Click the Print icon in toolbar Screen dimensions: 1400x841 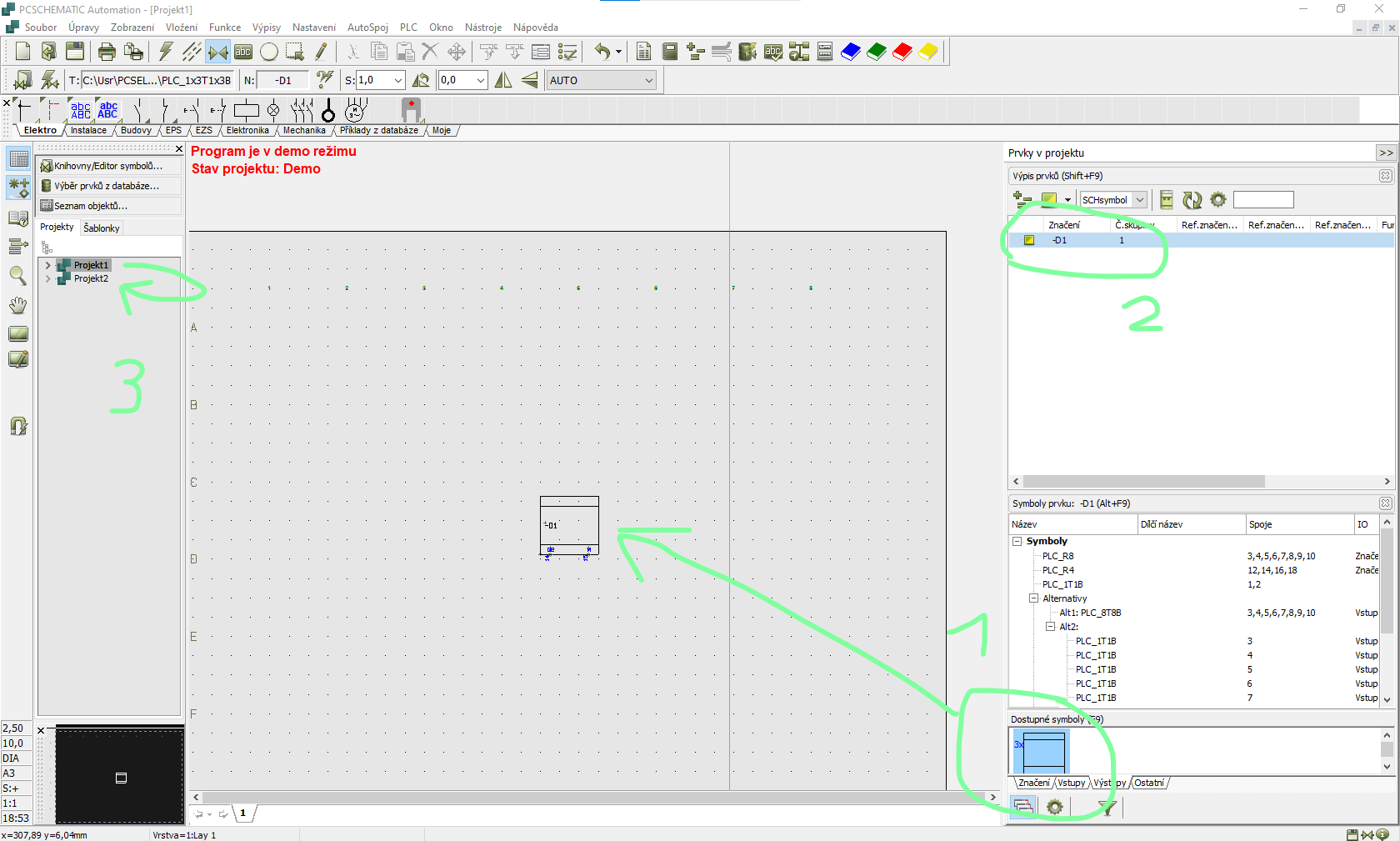107,52
